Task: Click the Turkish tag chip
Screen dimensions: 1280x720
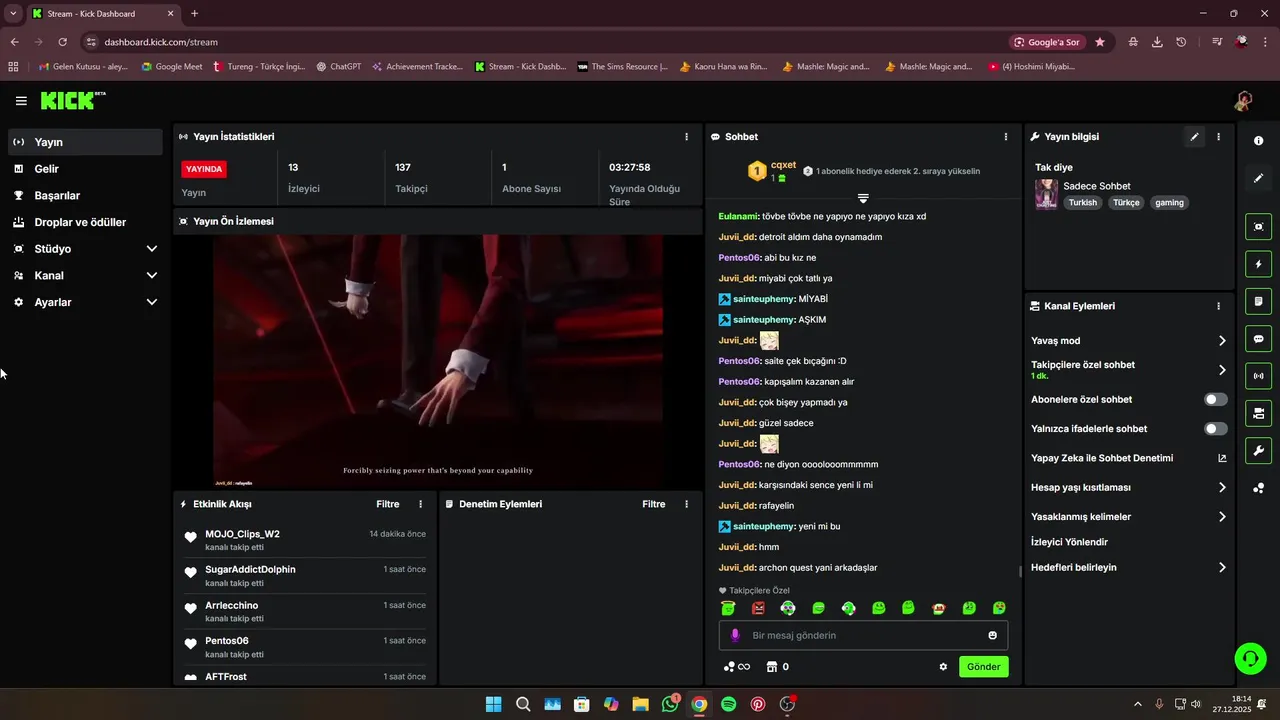Action: click(1082, 202)
